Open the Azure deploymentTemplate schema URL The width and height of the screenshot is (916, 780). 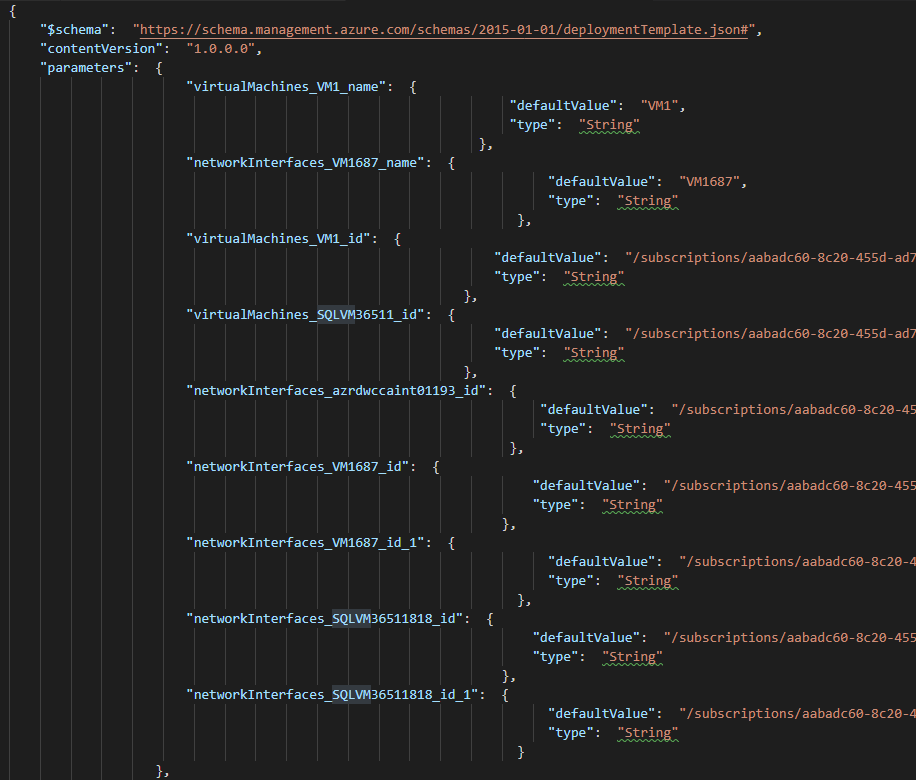tap(445, 30)
